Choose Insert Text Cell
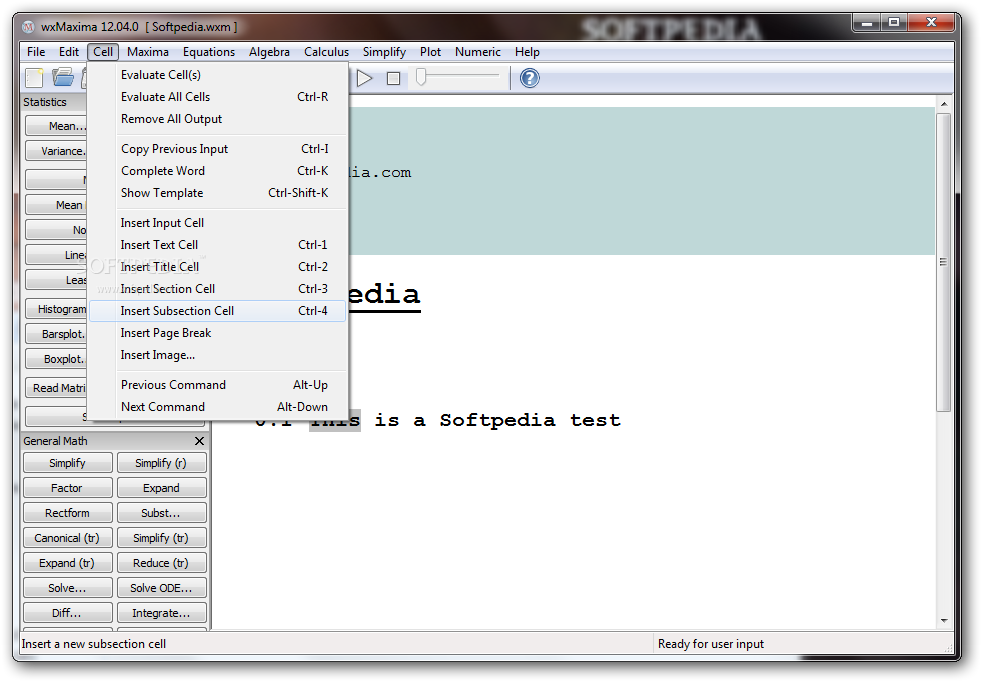This screenshot has width=982, height=682. point(217,244)
